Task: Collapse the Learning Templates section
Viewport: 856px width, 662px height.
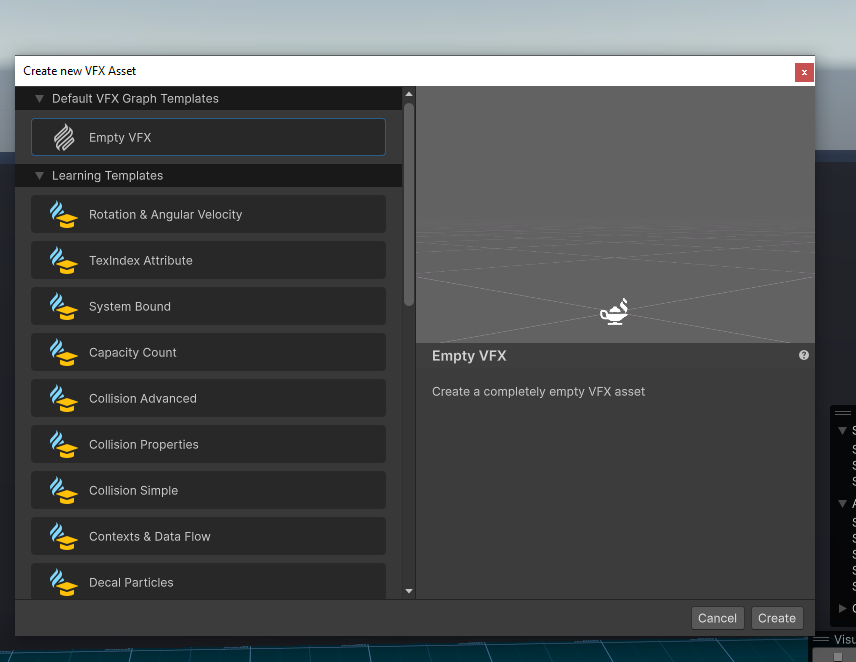Action: (39, 175)
